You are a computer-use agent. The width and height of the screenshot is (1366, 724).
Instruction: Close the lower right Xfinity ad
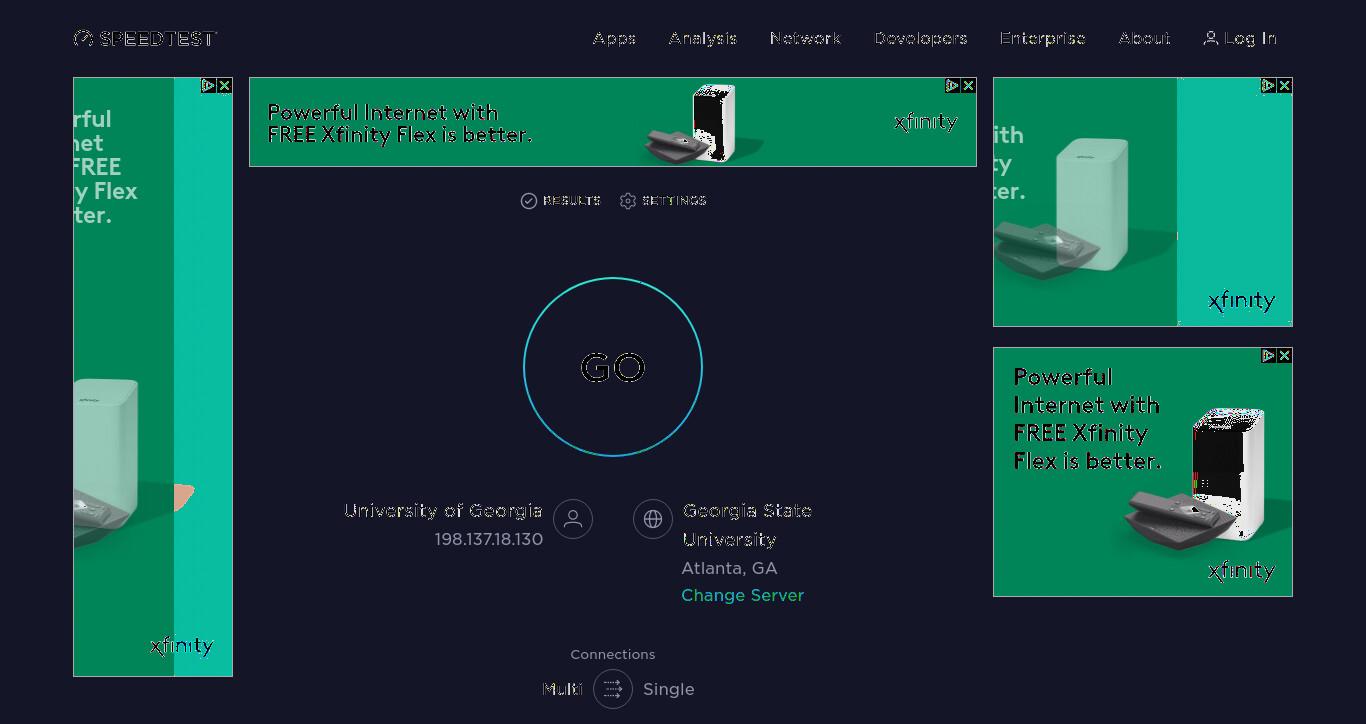[x=1284, y=356]
